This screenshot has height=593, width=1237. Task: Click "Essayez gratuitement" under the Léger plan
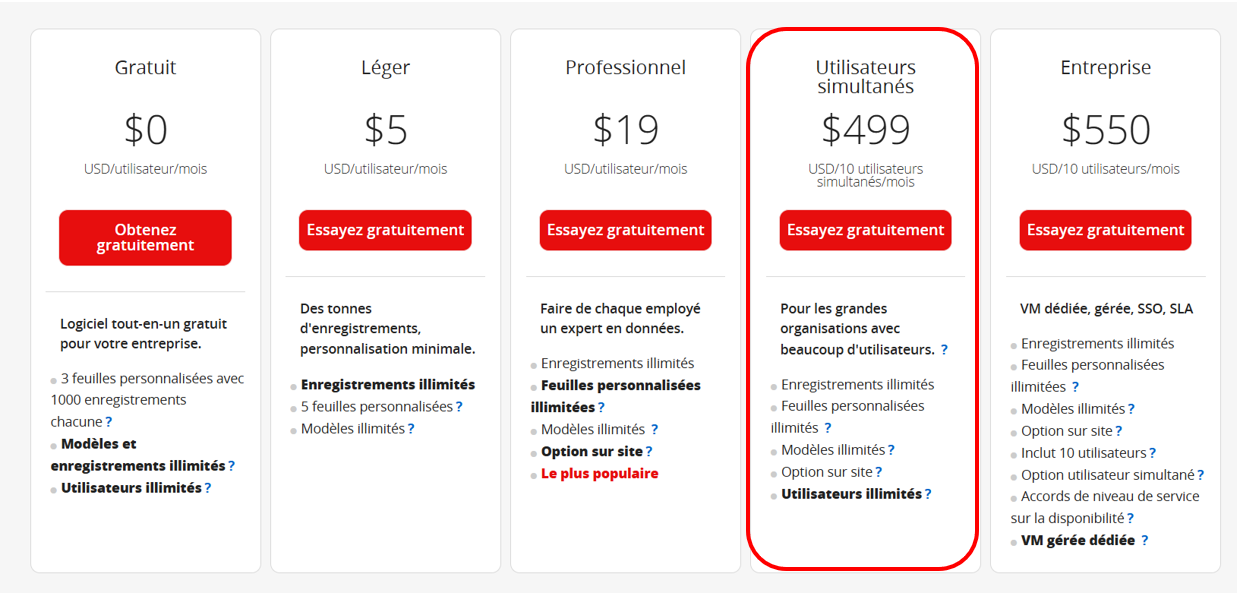coord(385,230)
